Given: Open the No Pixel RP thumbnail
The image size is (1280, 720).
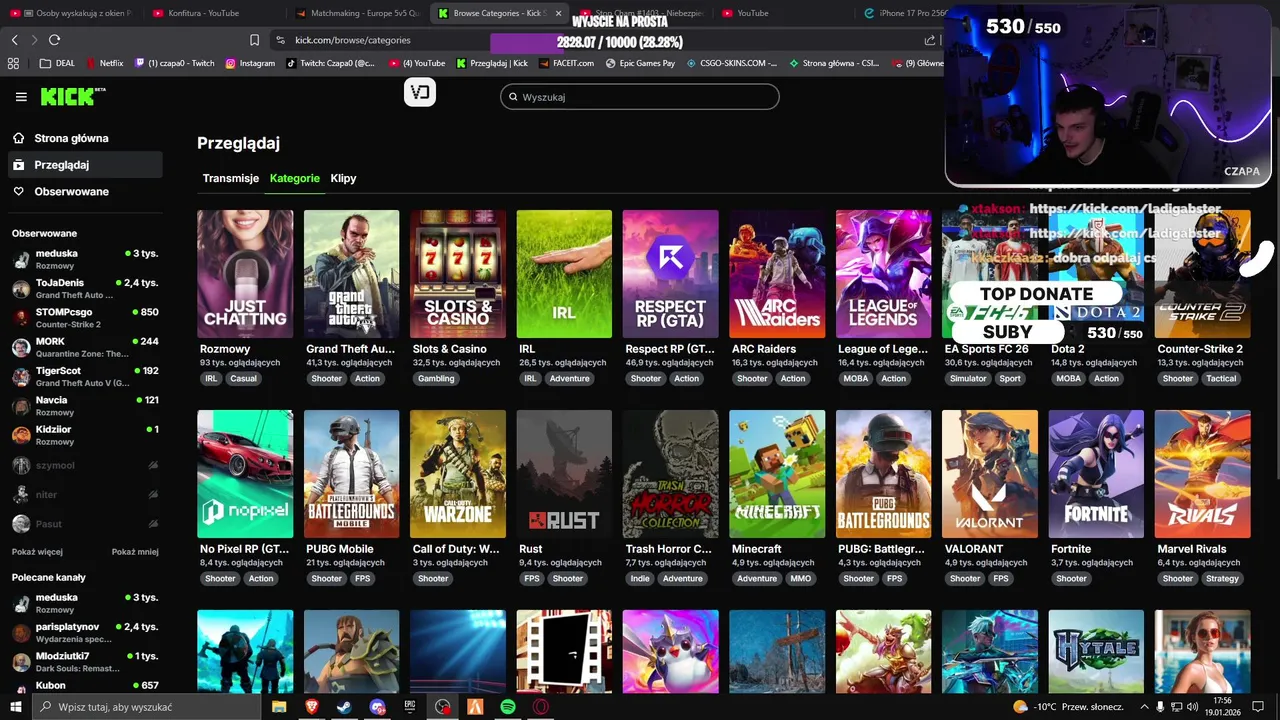Looking at the screenshot, I should 245,474.
